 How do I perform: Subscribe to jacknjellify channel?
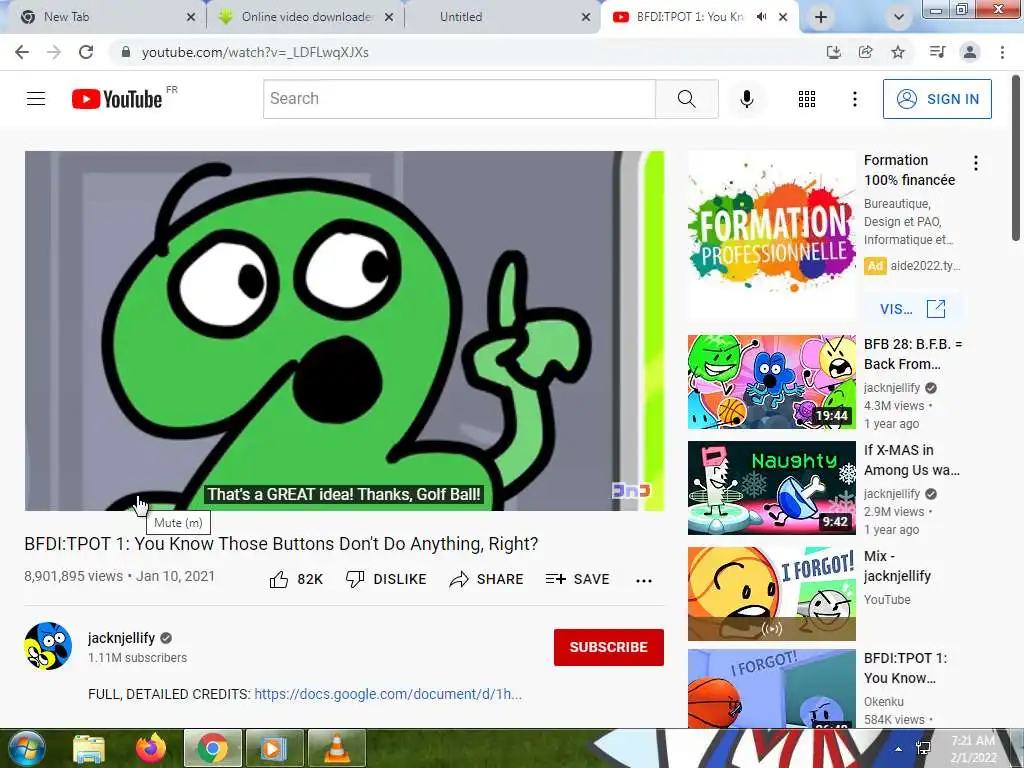coord(609,647)
